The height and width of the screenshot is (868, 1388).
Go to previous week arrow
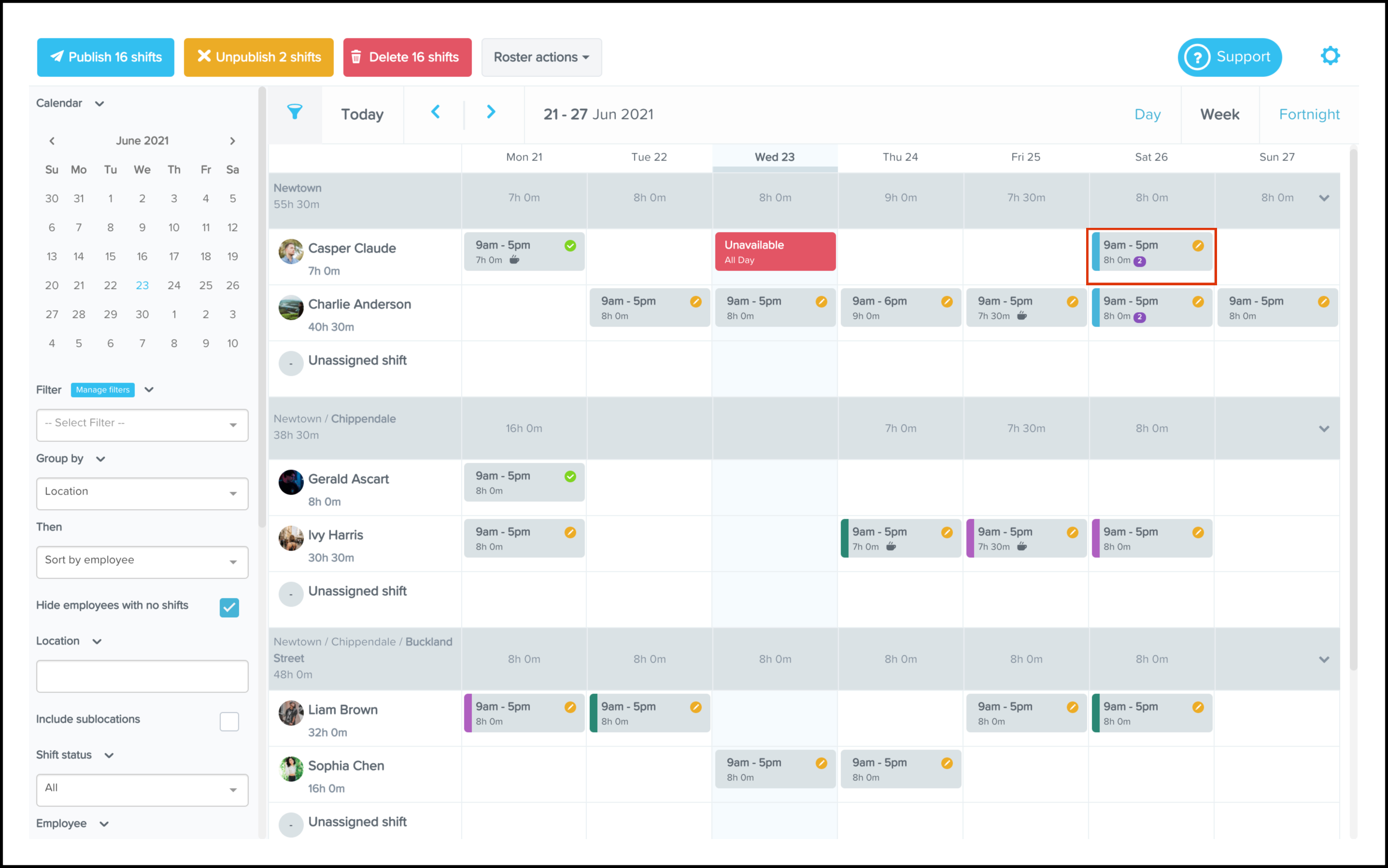point(435,112)
